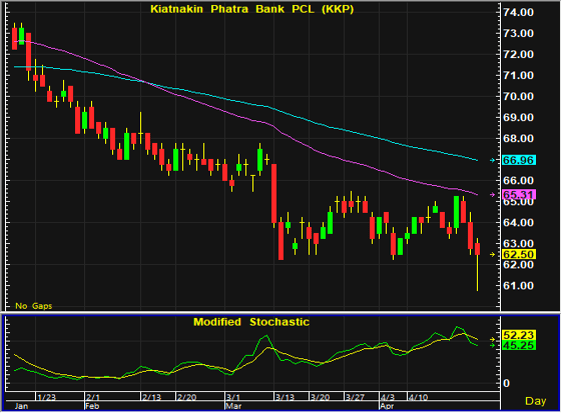
Task: Select the cyan moving average value 66.96
Action: pyautogui.click(x=519, y=160)
